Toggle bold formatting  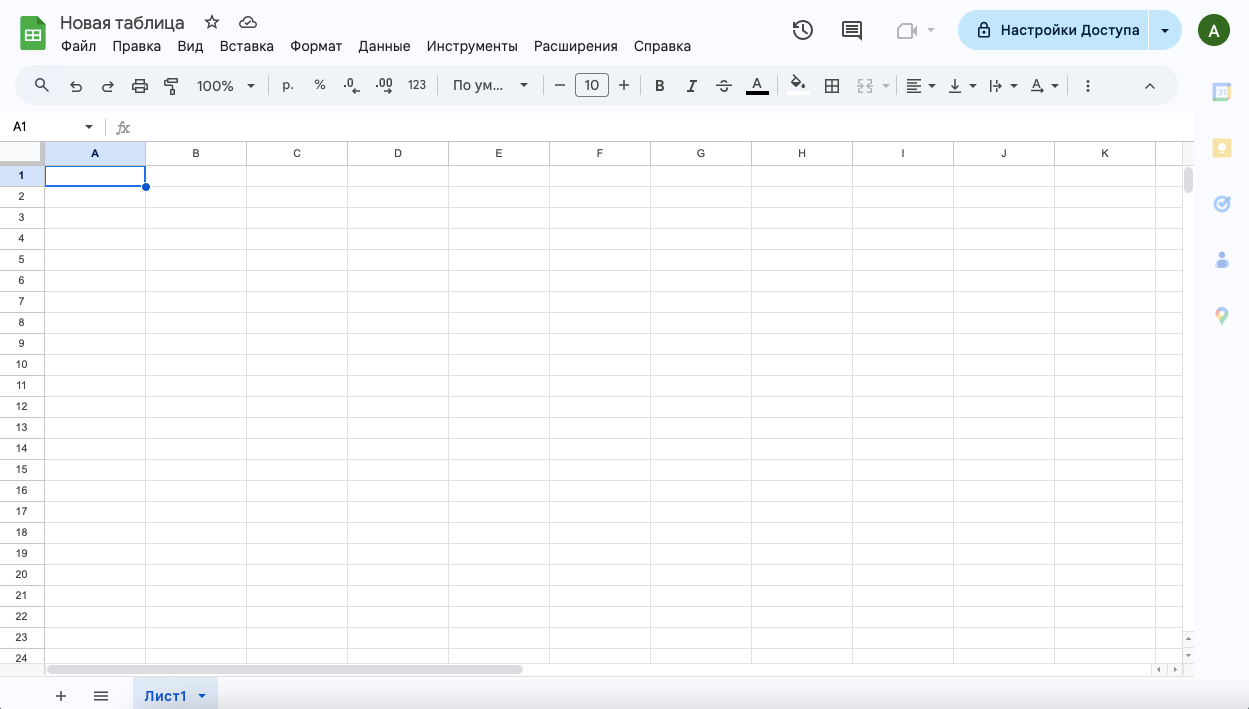tap(659, 86)
